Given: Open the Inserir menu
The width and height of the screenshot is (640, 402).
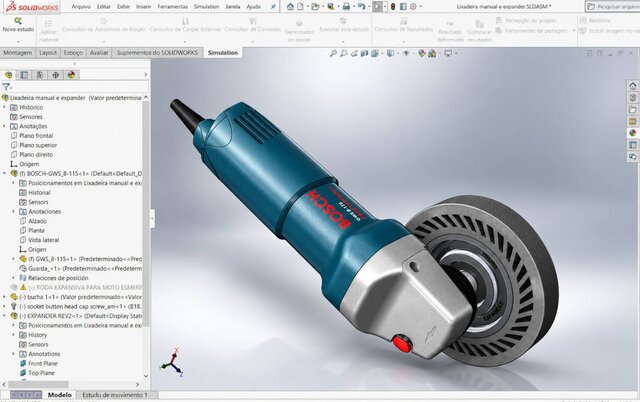Looking at the screenshot, I should point(144,7).
